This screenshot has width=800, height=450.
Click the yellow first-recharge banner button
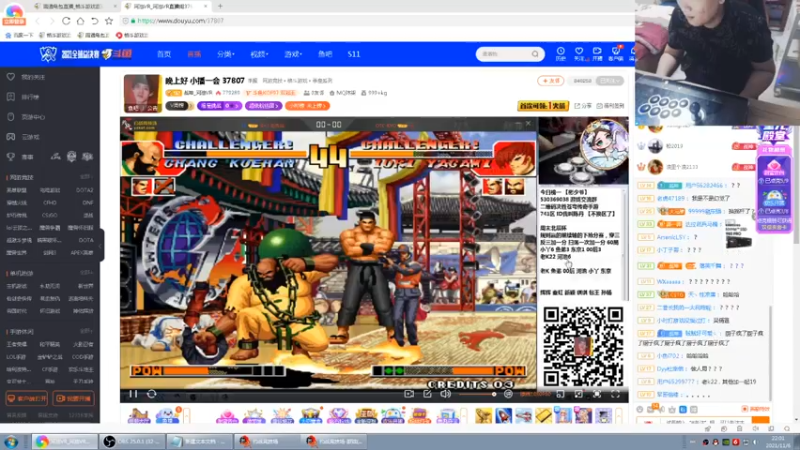point(543,106)
